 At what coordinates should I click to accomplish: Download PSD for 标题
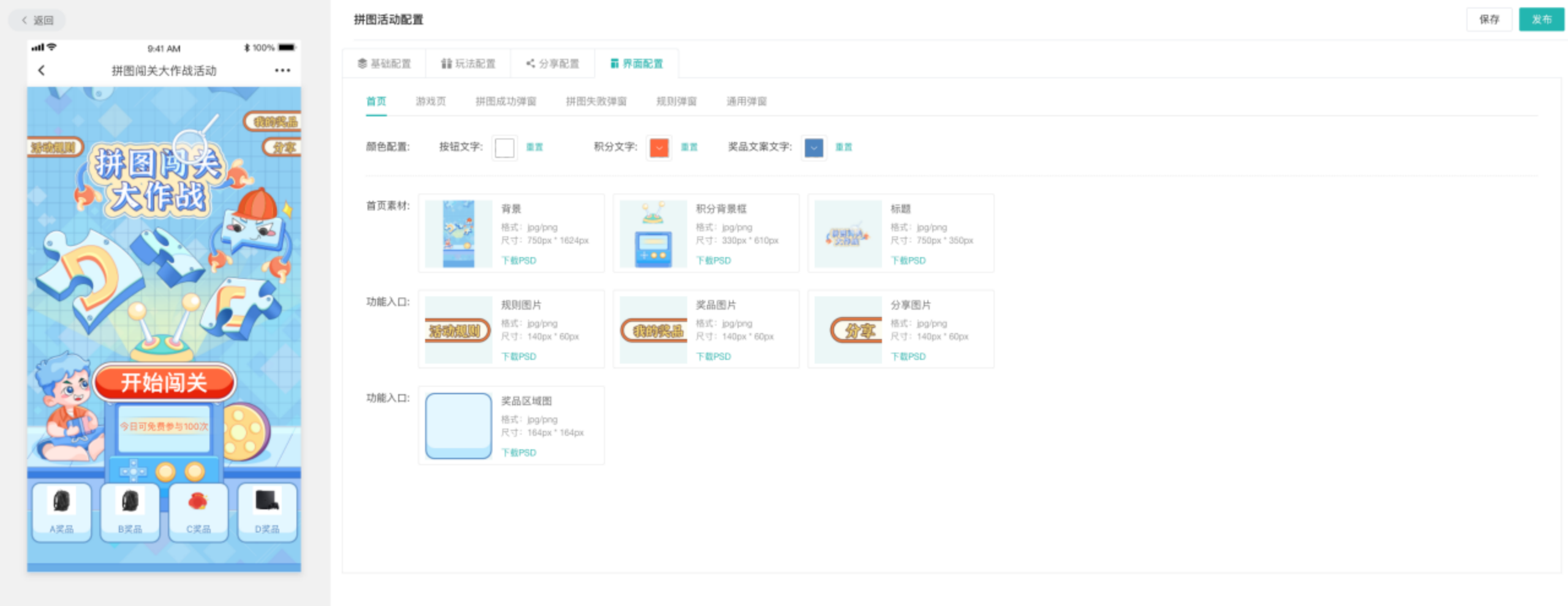pyautogui.click(x=908, y=260)
